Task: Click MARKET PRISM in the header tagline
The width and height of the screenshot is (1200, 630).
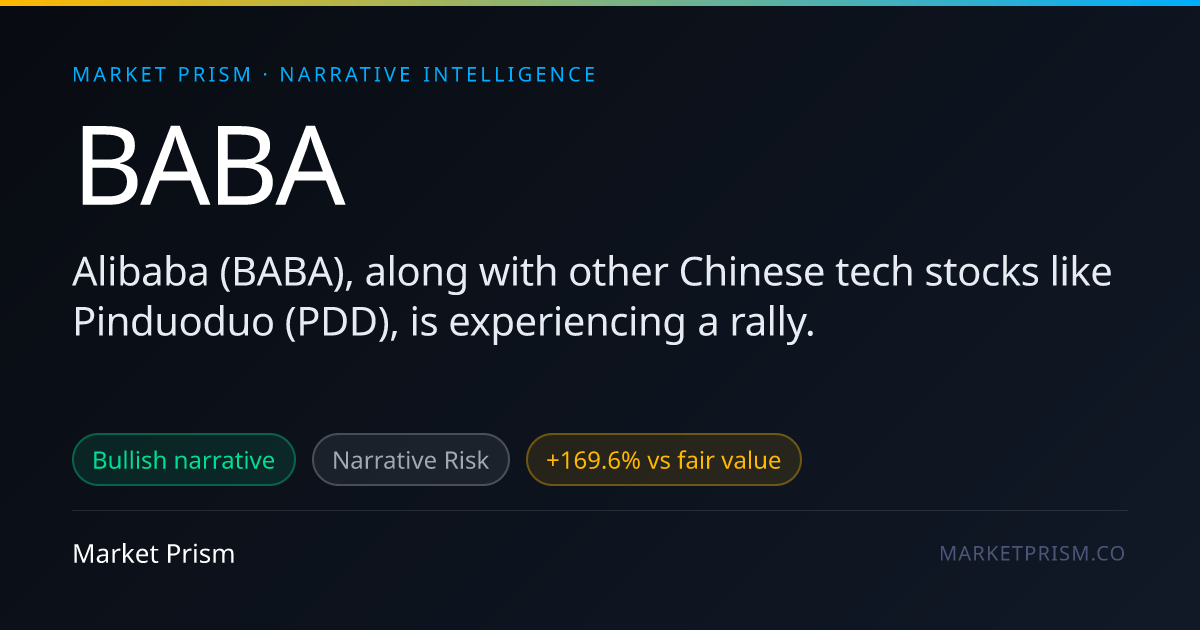Action: 163,75
